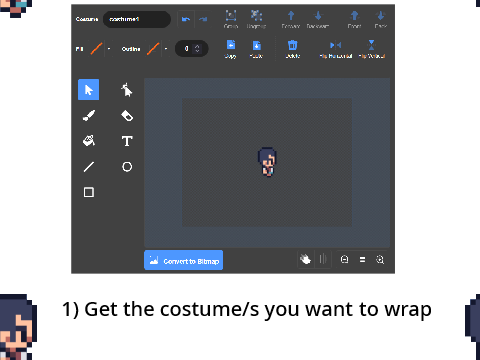Choose the Line tool
Viewport: 480px width, 360px height.
point(89,167)
